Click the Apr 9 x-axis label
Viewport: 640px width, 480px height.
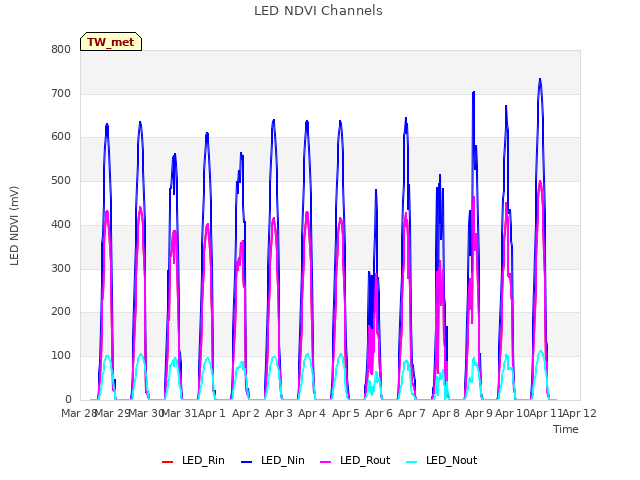[x=479, y=413]
